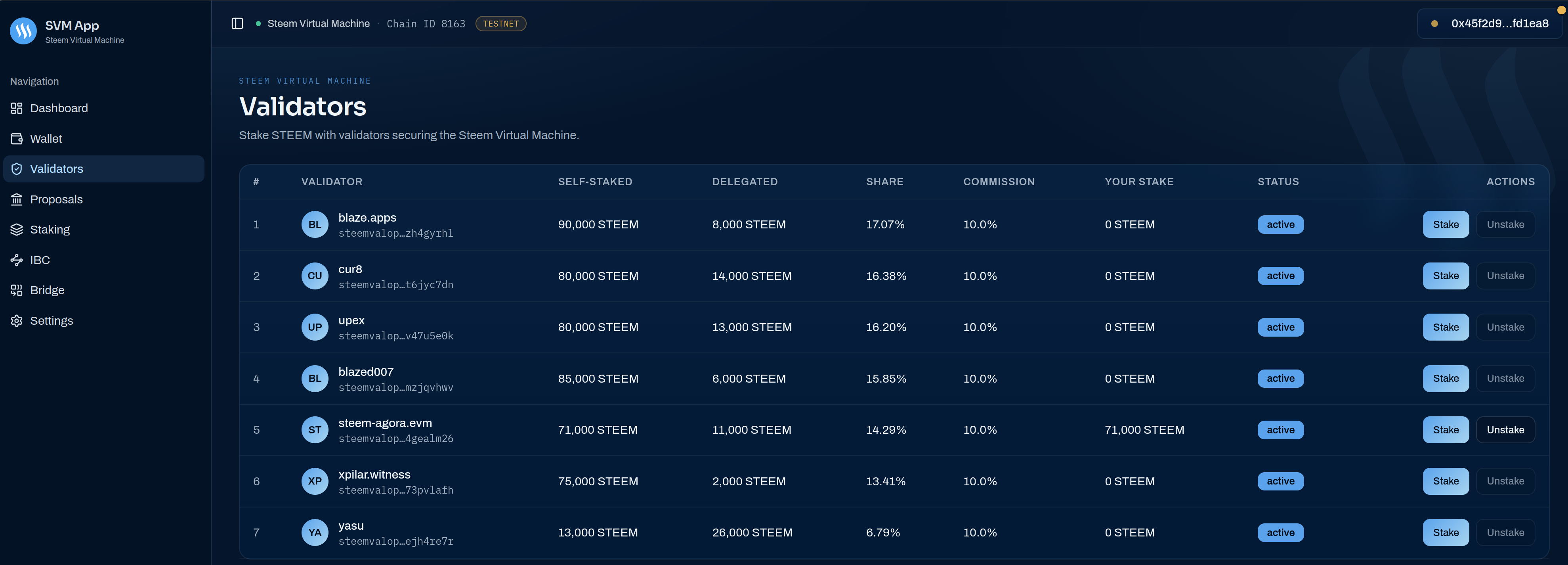The width and height of the screenshot is (1568, 565).
Task: Click the TESTNET badge
Action: click(x=500, y=24)
